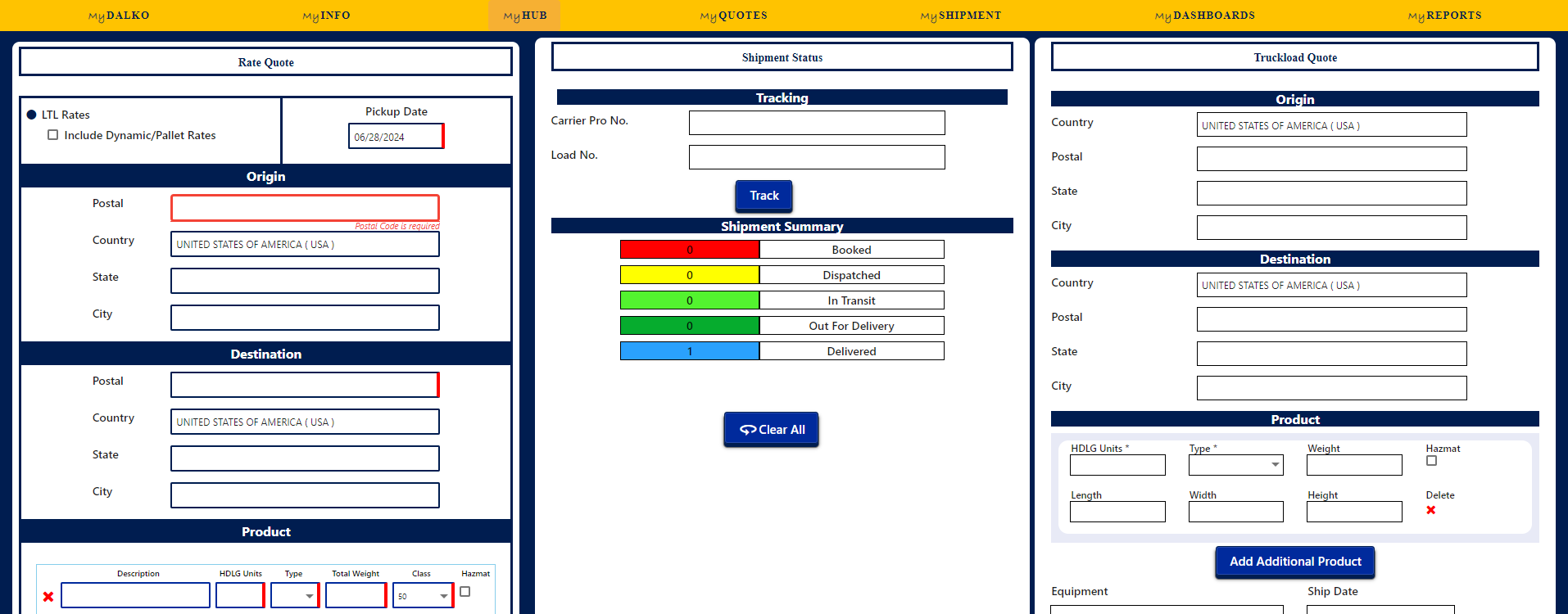The image size is (1568, 614).
Task: Click the Truckload Width field
Action: pos(1236,512)
